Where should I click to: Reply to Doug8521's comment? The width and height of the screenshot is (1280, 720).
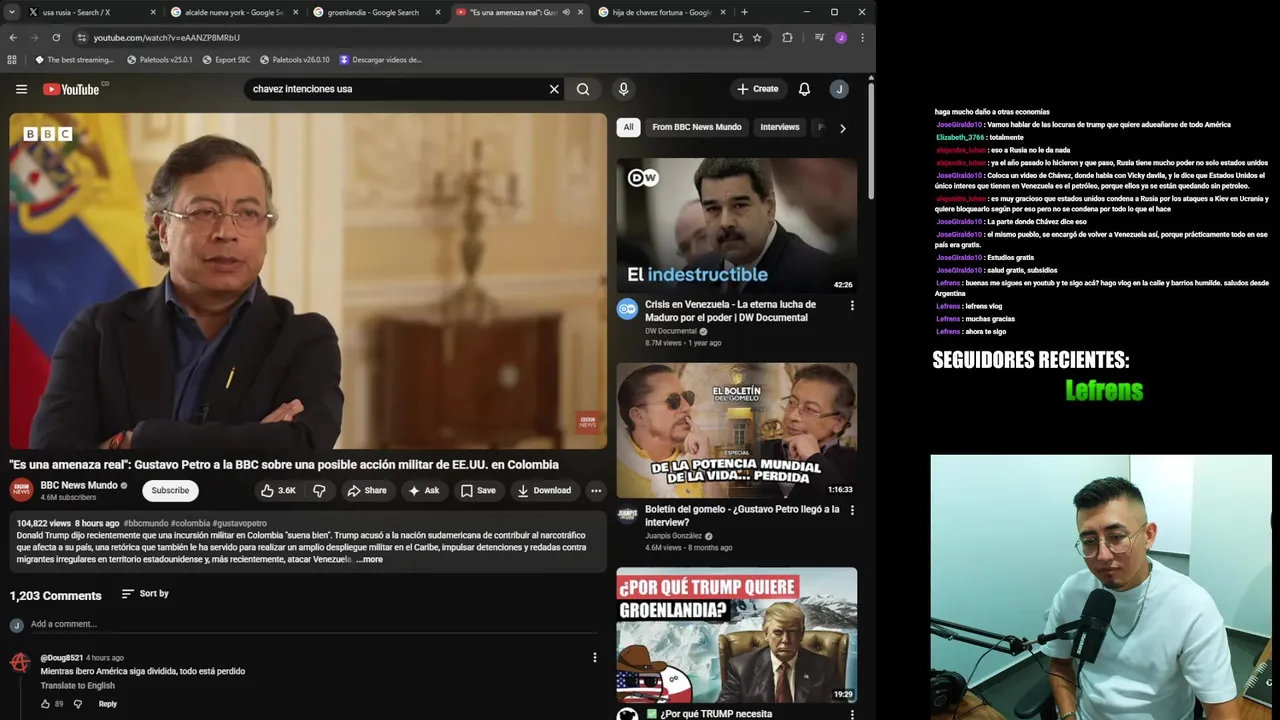click(108, 704)
